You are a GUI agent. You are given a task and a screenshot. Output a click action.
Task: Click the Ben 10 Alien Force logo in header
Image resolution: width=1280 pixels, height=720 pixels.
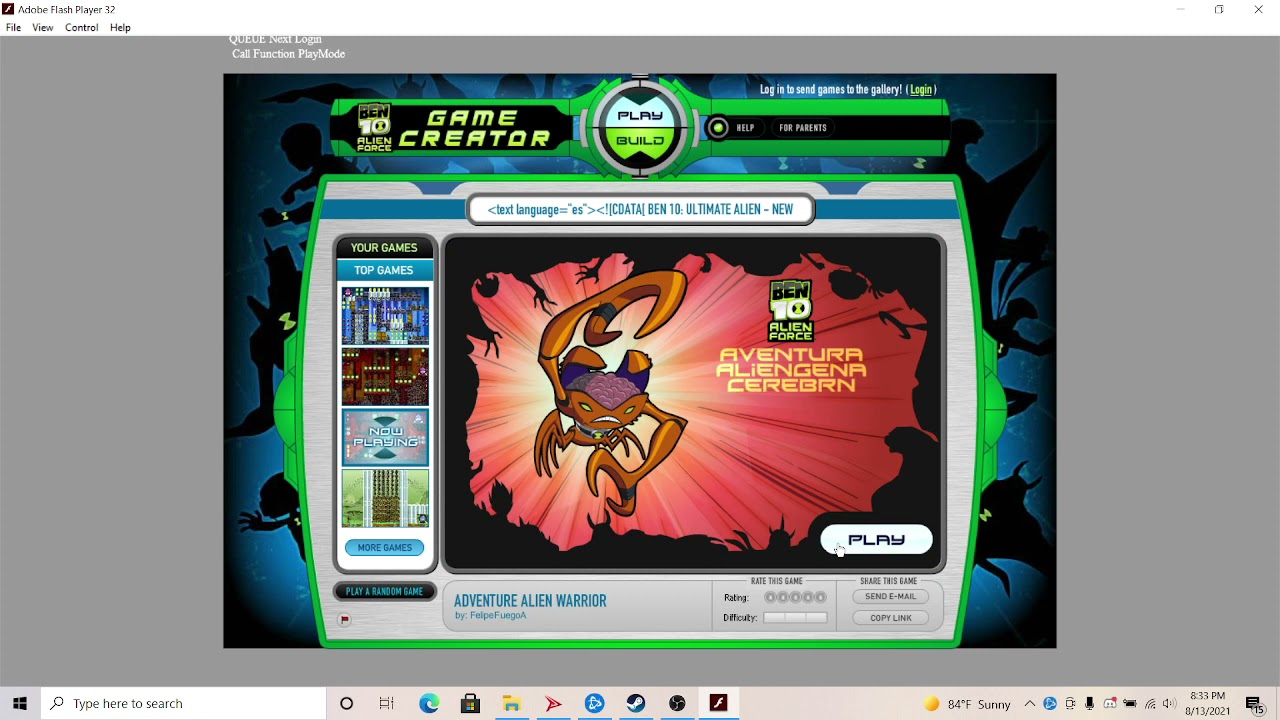pyautogui.click(x=375, y=128)
